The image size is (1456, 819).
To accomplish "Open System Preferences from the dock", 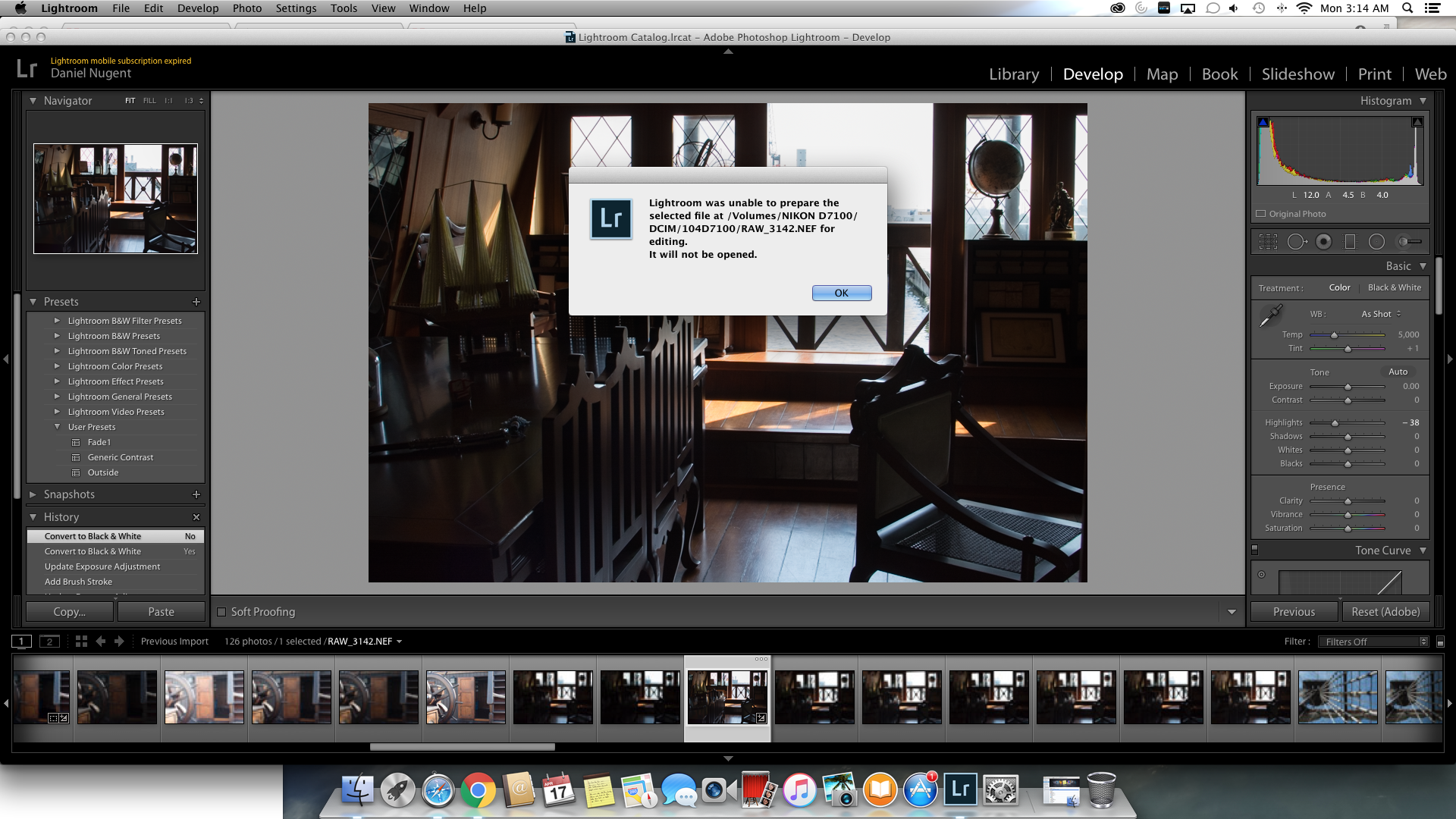I will pos(1001,791).
